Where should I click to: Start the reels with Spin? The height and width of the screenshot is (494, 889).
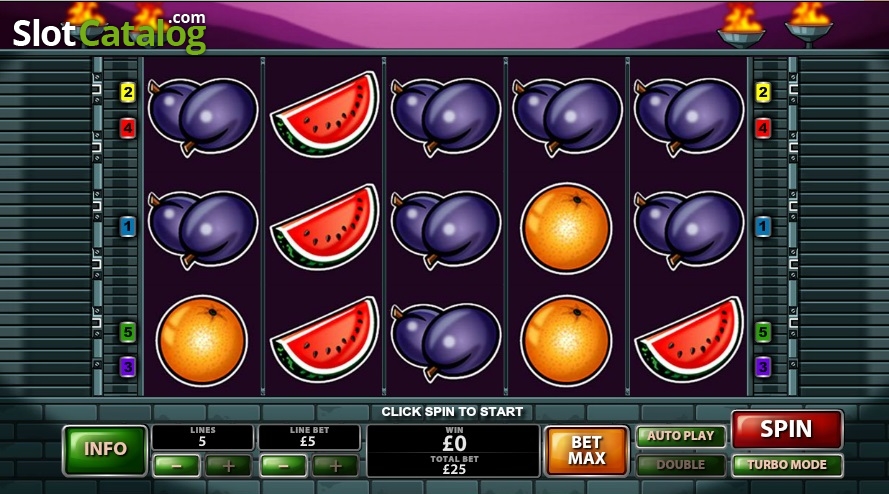point(787,429)
